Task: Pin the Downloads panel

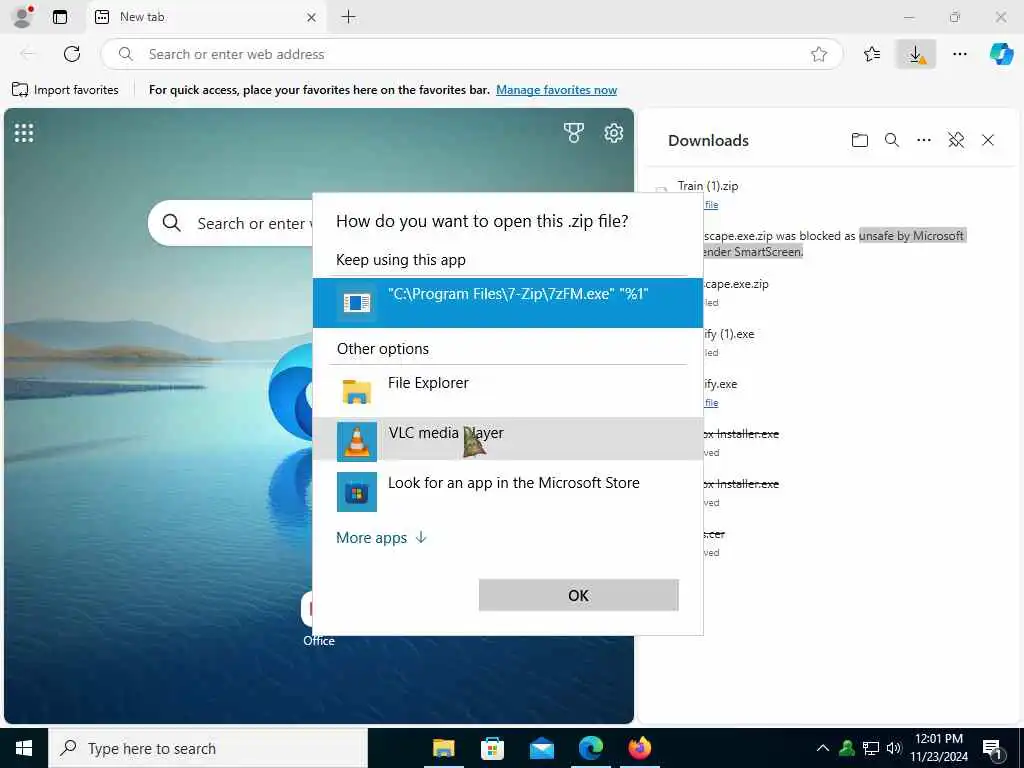Action: 955,140
